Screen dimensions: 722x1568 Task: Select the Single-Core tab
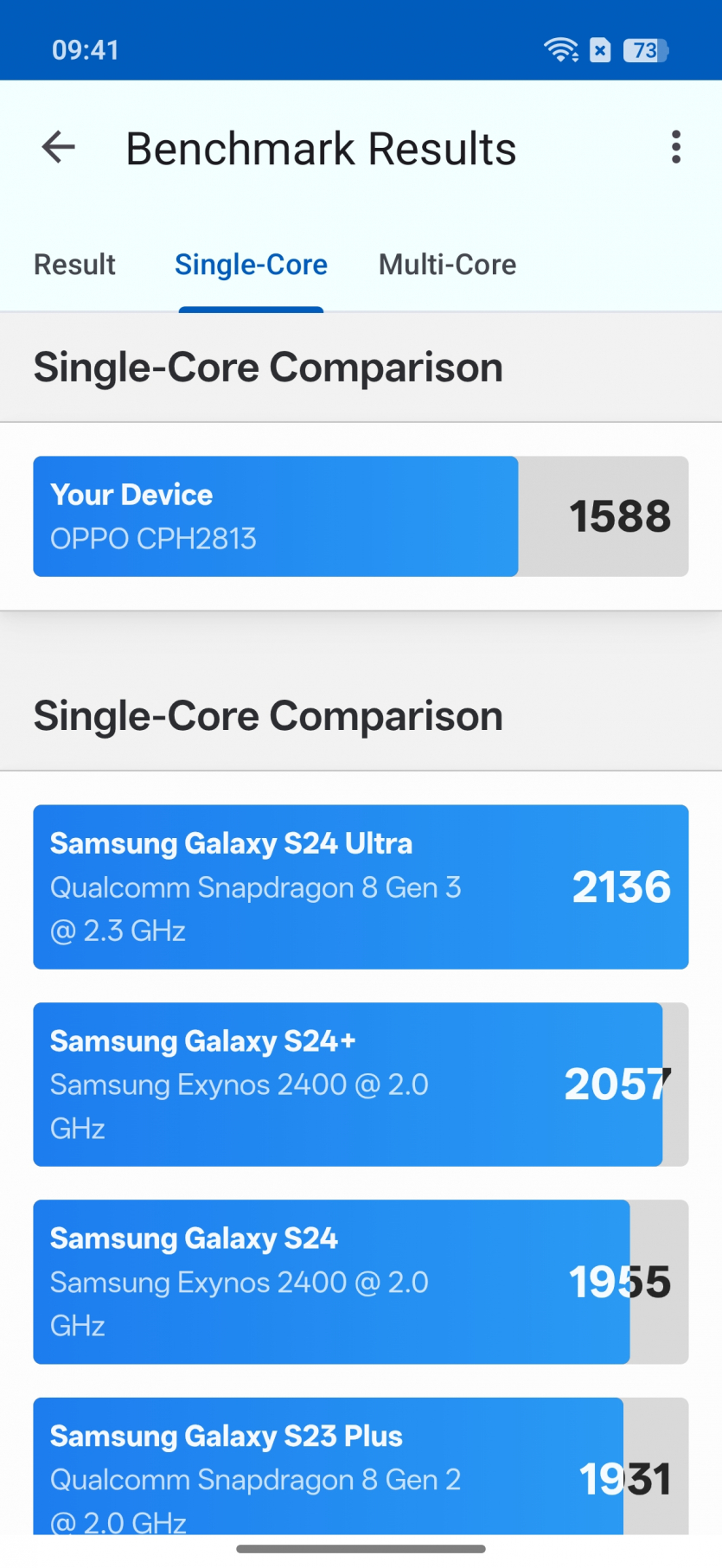click(251, 265)
